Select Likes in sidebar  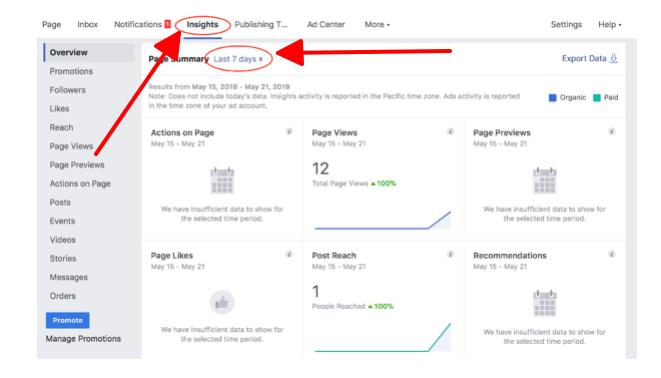coord(59,109)
